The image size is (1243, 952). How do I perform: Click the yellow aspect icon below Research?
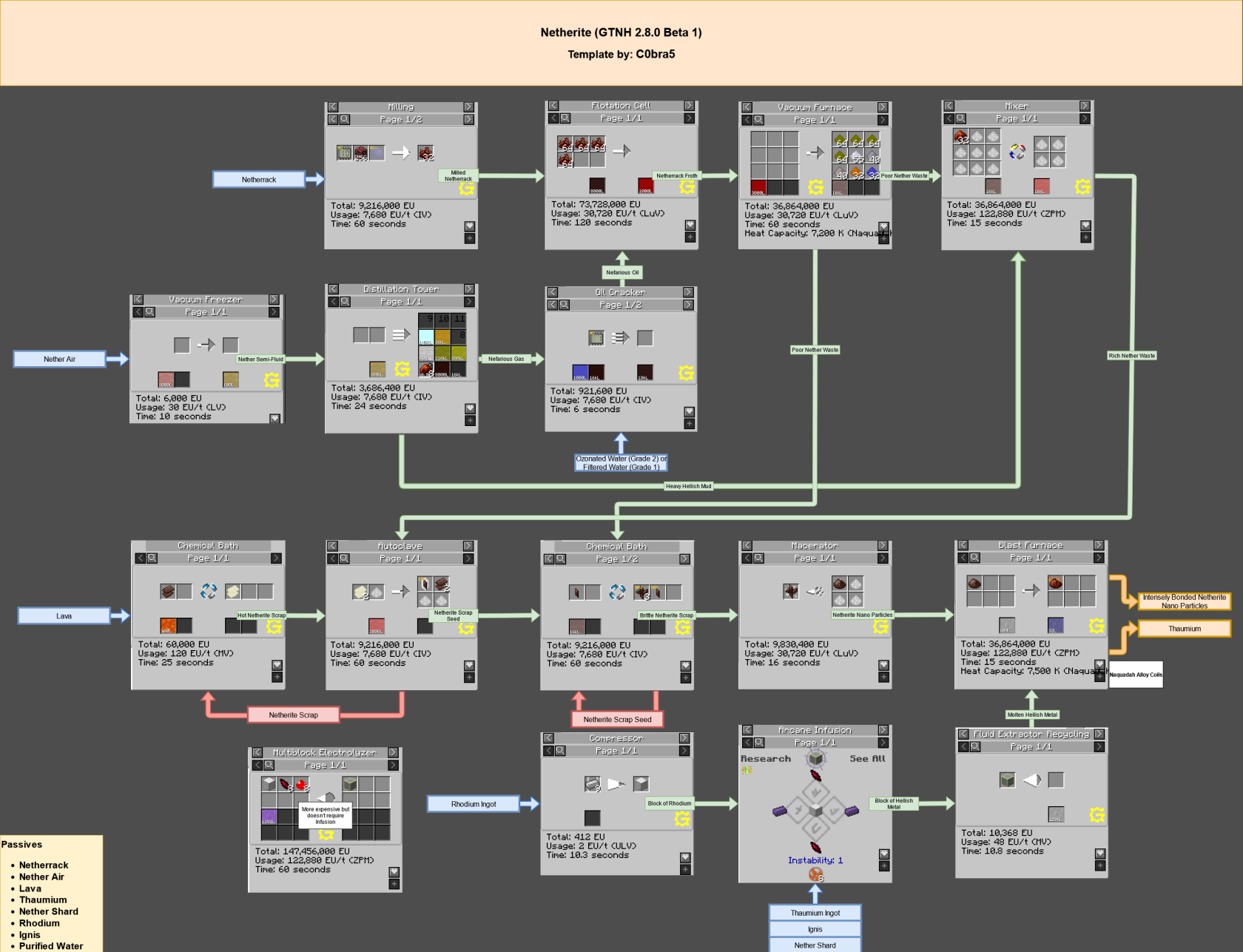click(747, 770)
